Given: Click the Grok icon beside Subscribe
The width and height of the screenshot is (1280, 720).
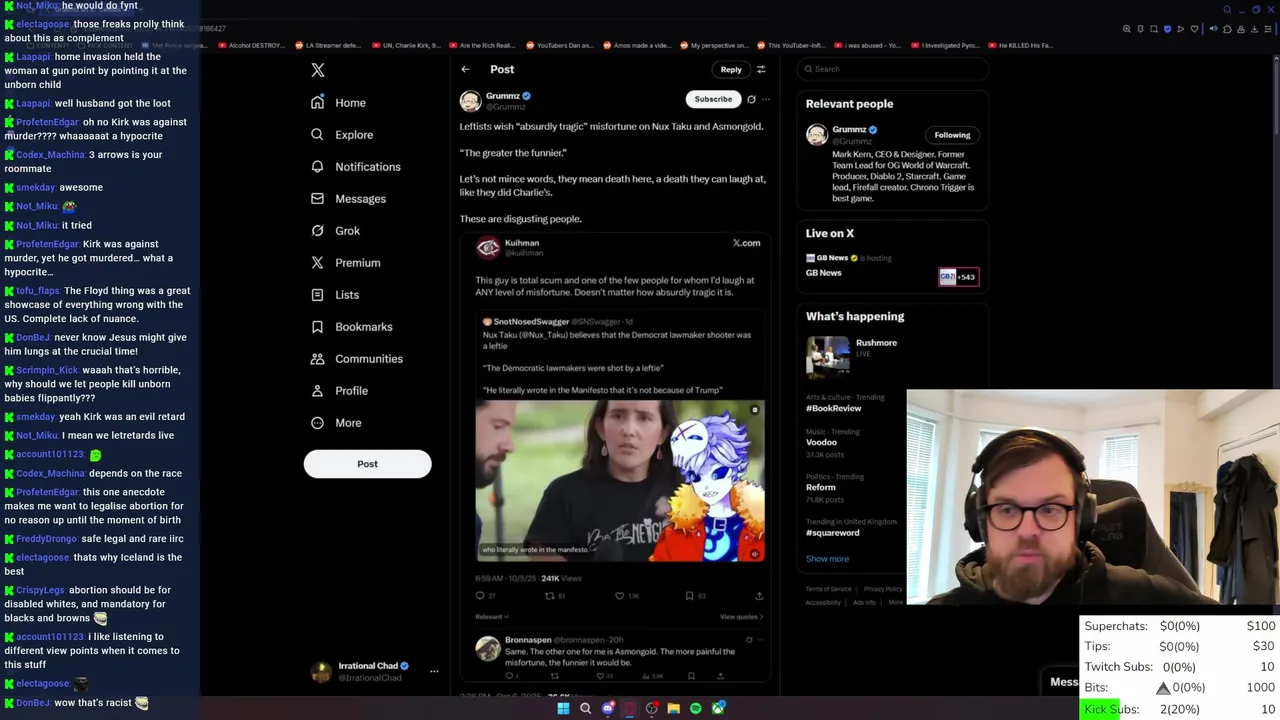Looking at the screenshot, I should (x=751, y=99).
